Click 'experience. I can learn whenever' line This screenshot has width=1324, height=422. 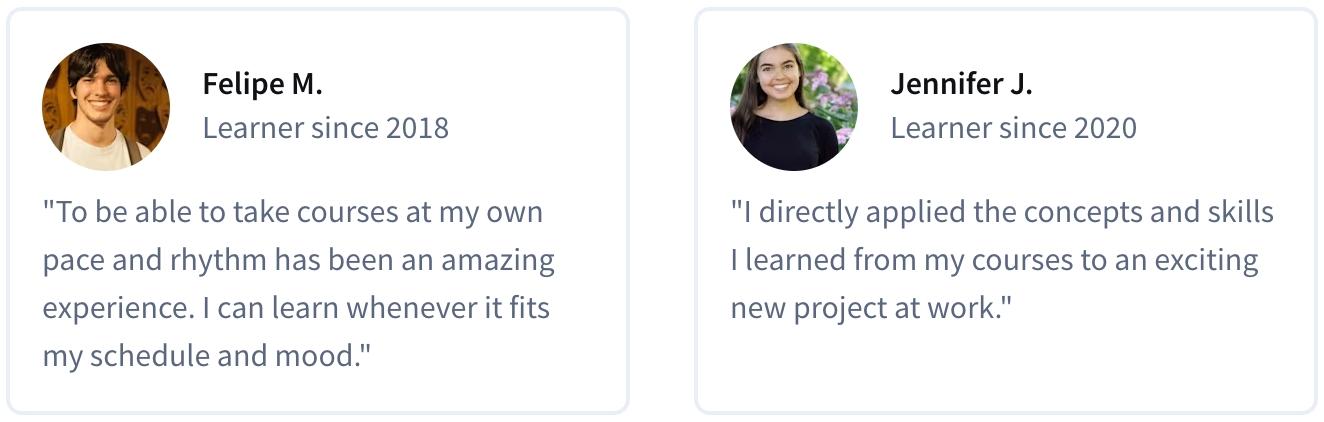296,308
